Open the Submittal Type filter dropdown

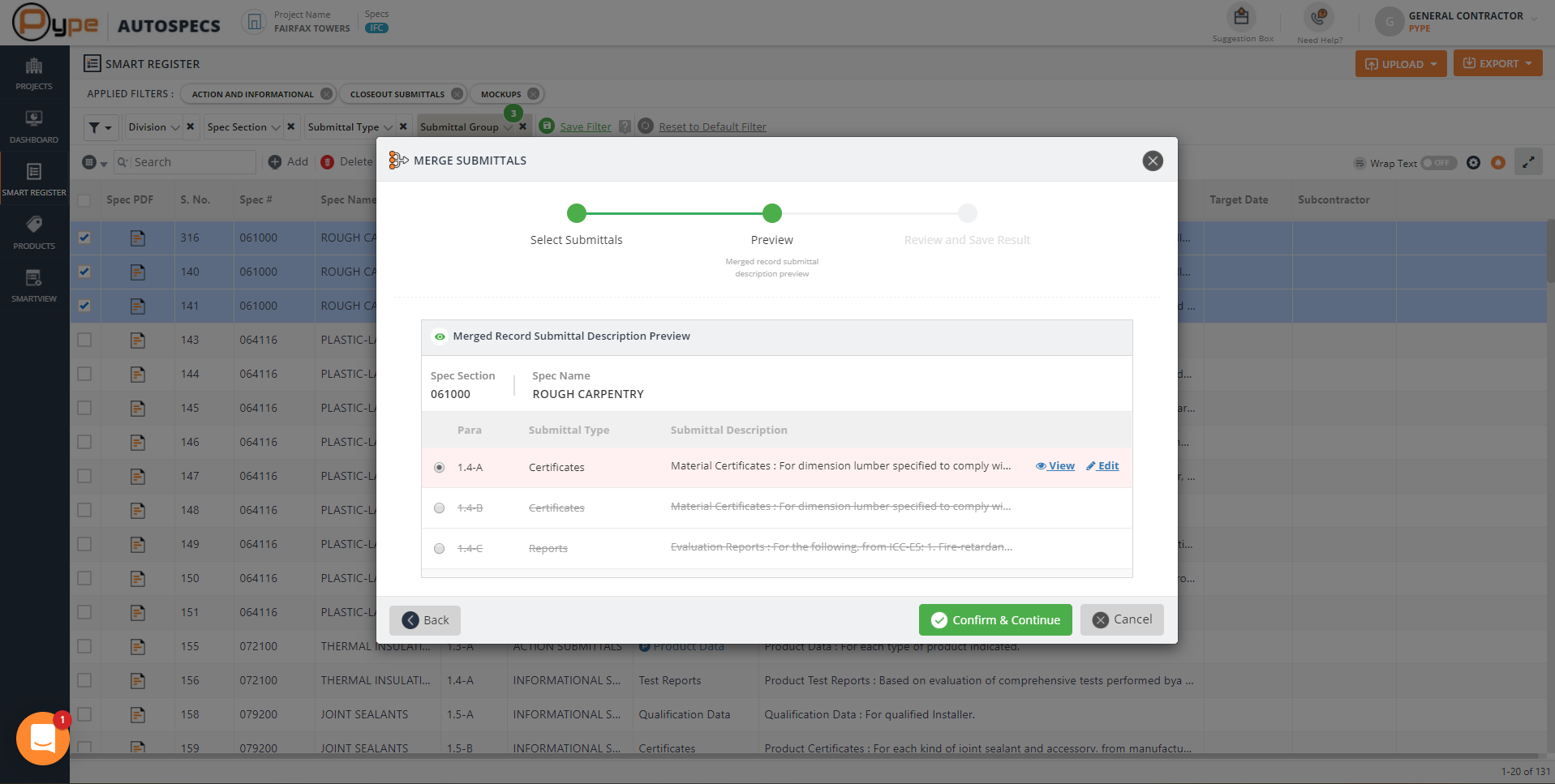(x=350, y=127)
